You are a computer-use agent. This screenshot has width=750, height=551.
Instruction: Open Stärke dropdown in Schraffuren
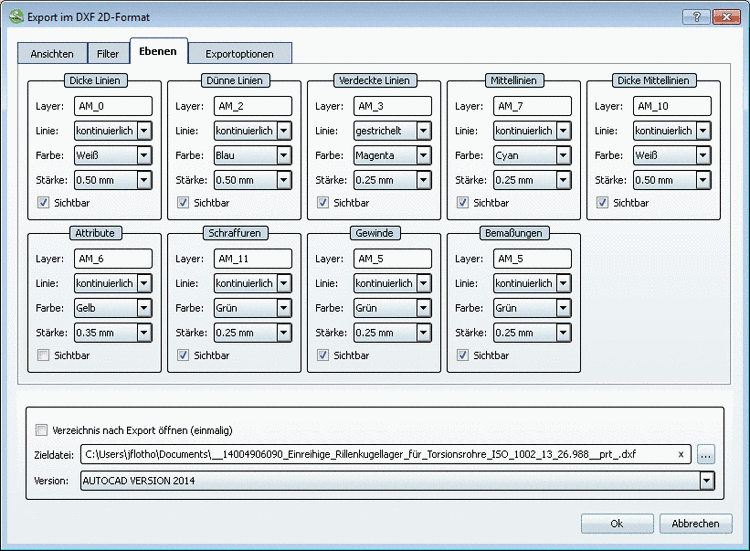coord(253,333)
